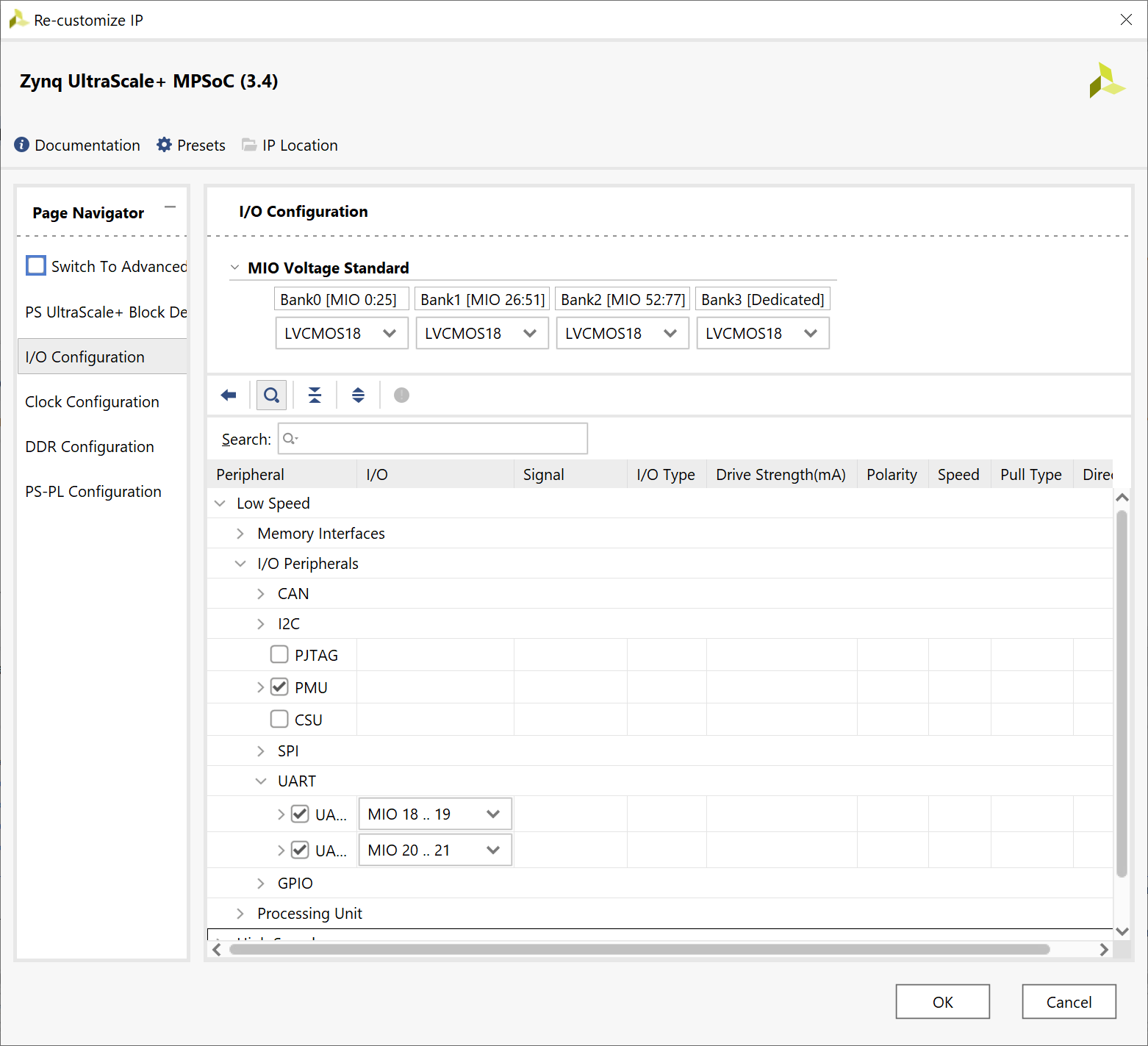Open the MIO 18 .. 19 dropdown
This screenshot has height=1046, width=1148.
[435, 814]
